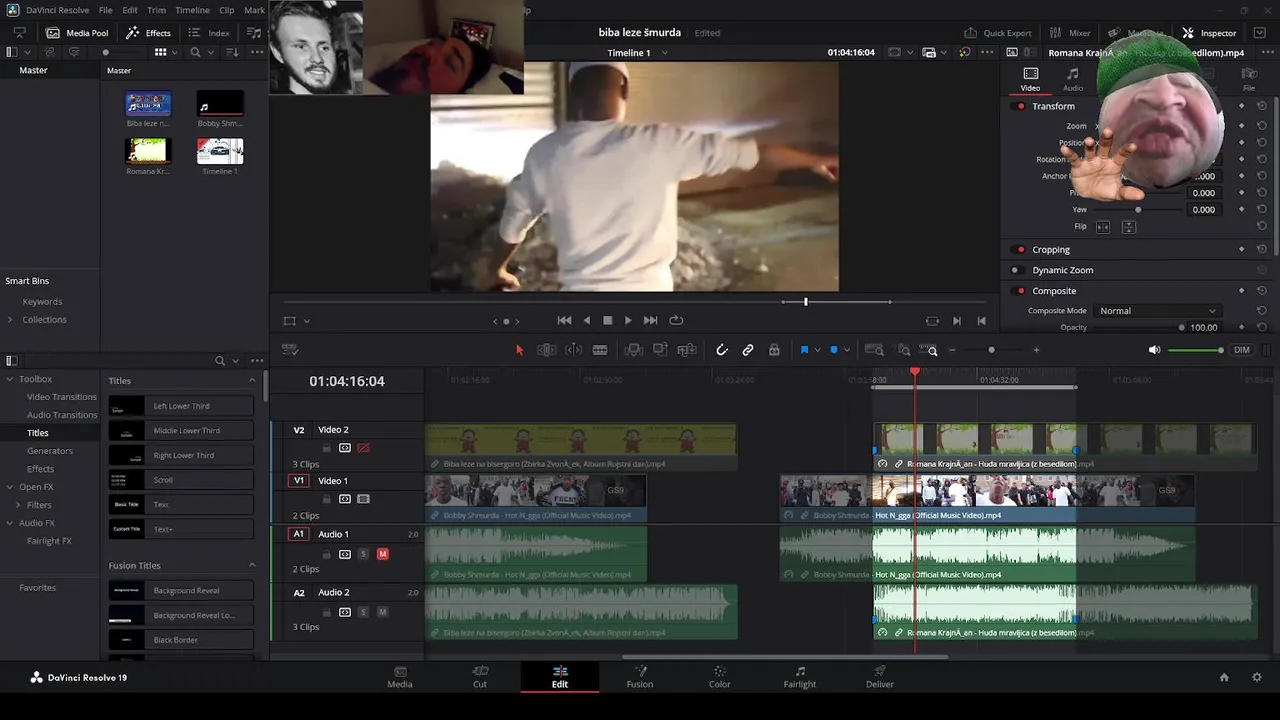Expand the Open FX category

click(x=10, y=487)
